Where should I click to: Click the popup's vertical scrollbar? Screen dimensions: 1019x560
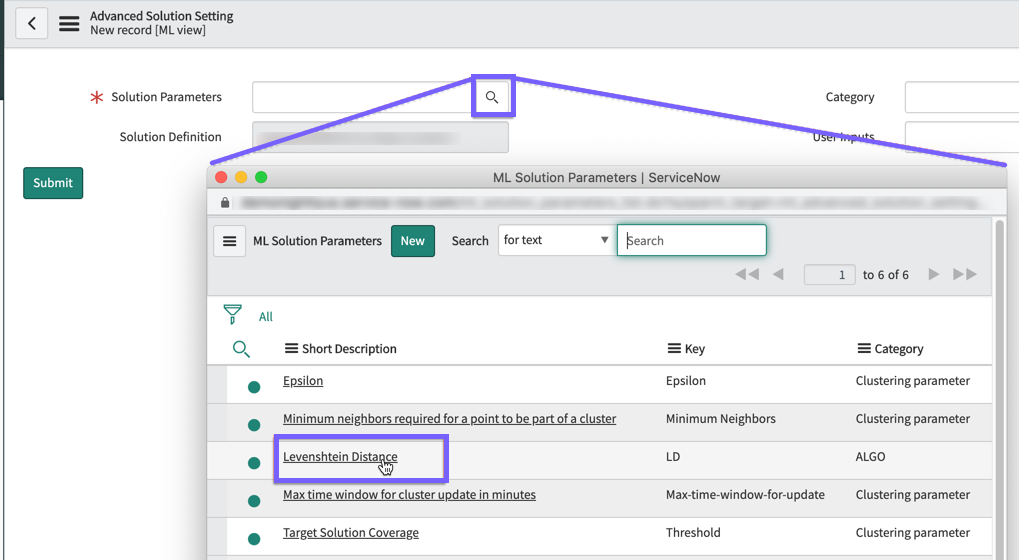pyautogui.click(x=1000, y=390)
